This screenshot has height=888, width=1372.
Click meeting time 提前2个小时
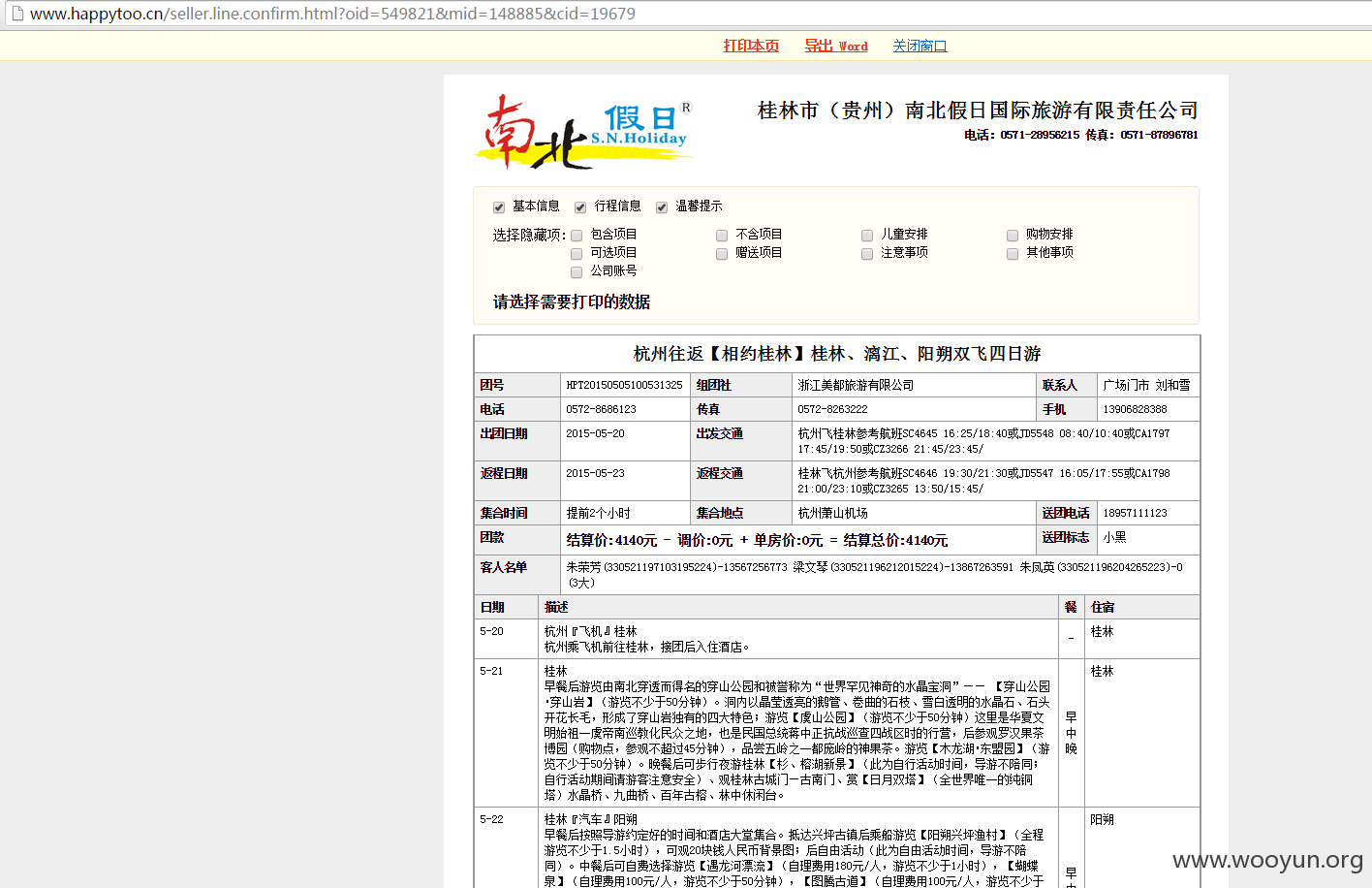pyautogui.click(x=598, y=513)
